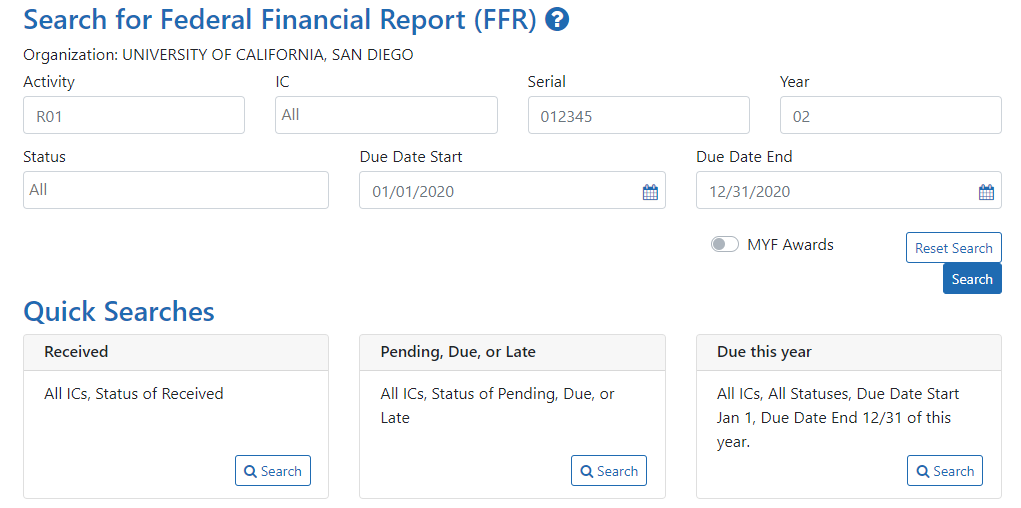This screenshot has width=1021, height=508.
Task: Click the Due Date End text field
Action: tap(836, 191)
